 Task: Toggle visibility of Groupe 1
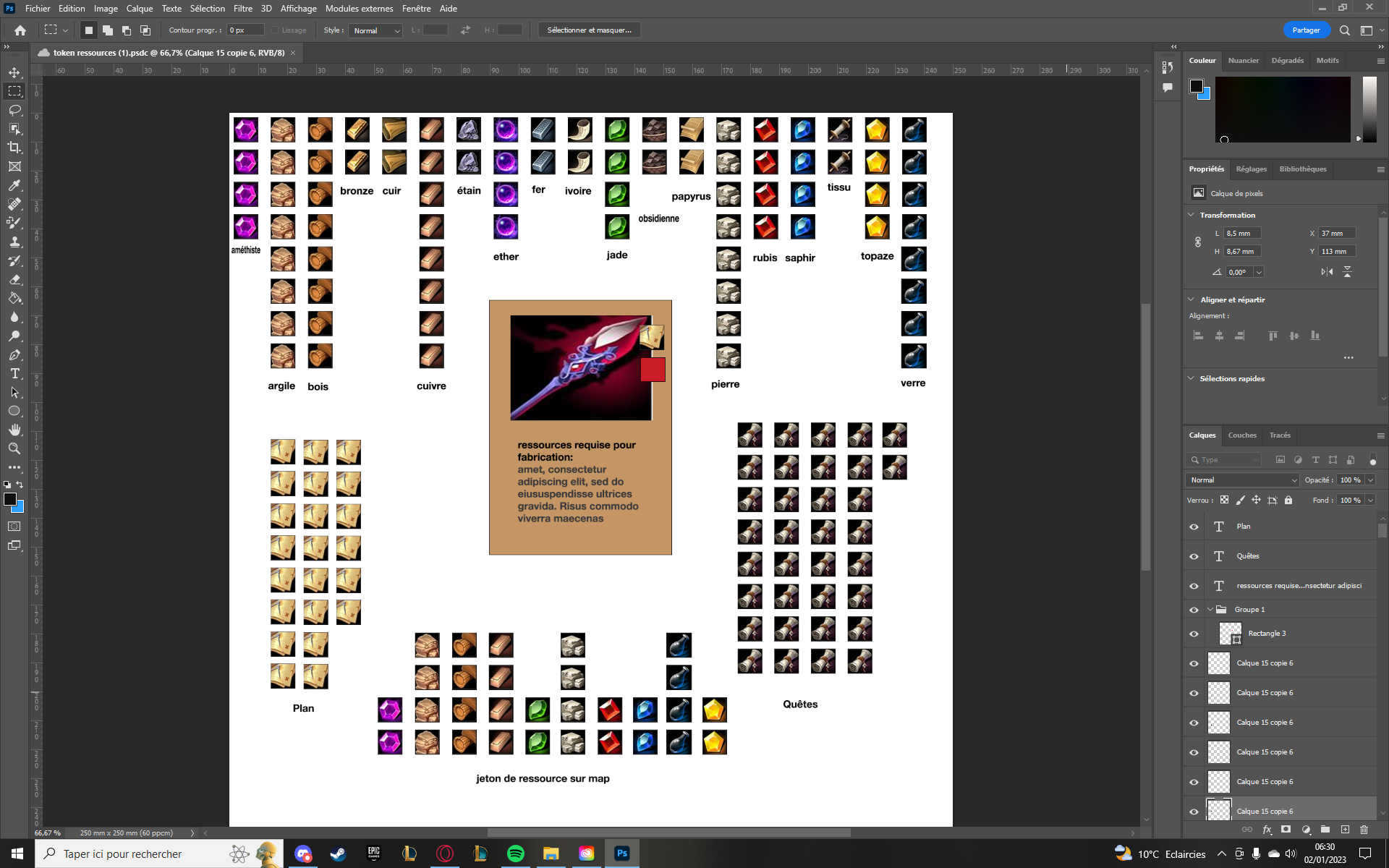coord(1194,610)
